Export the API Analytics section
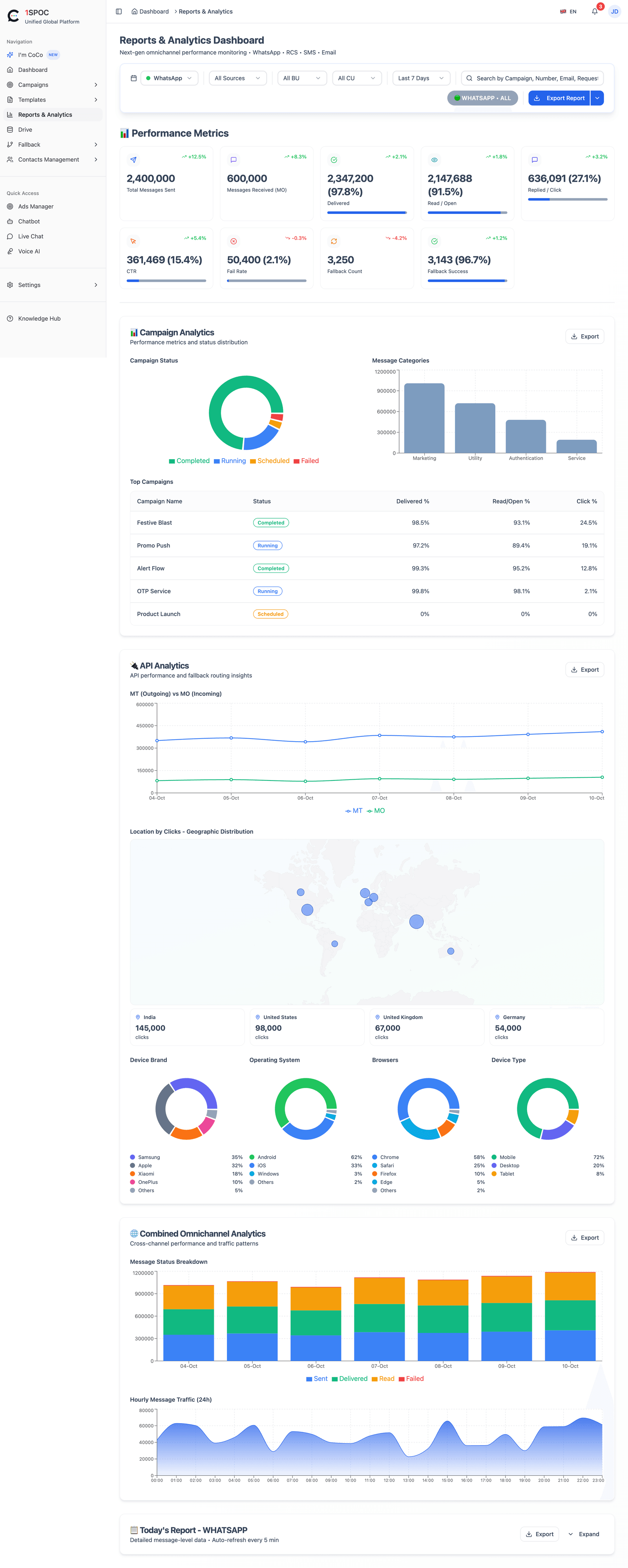 click(585, 669)
